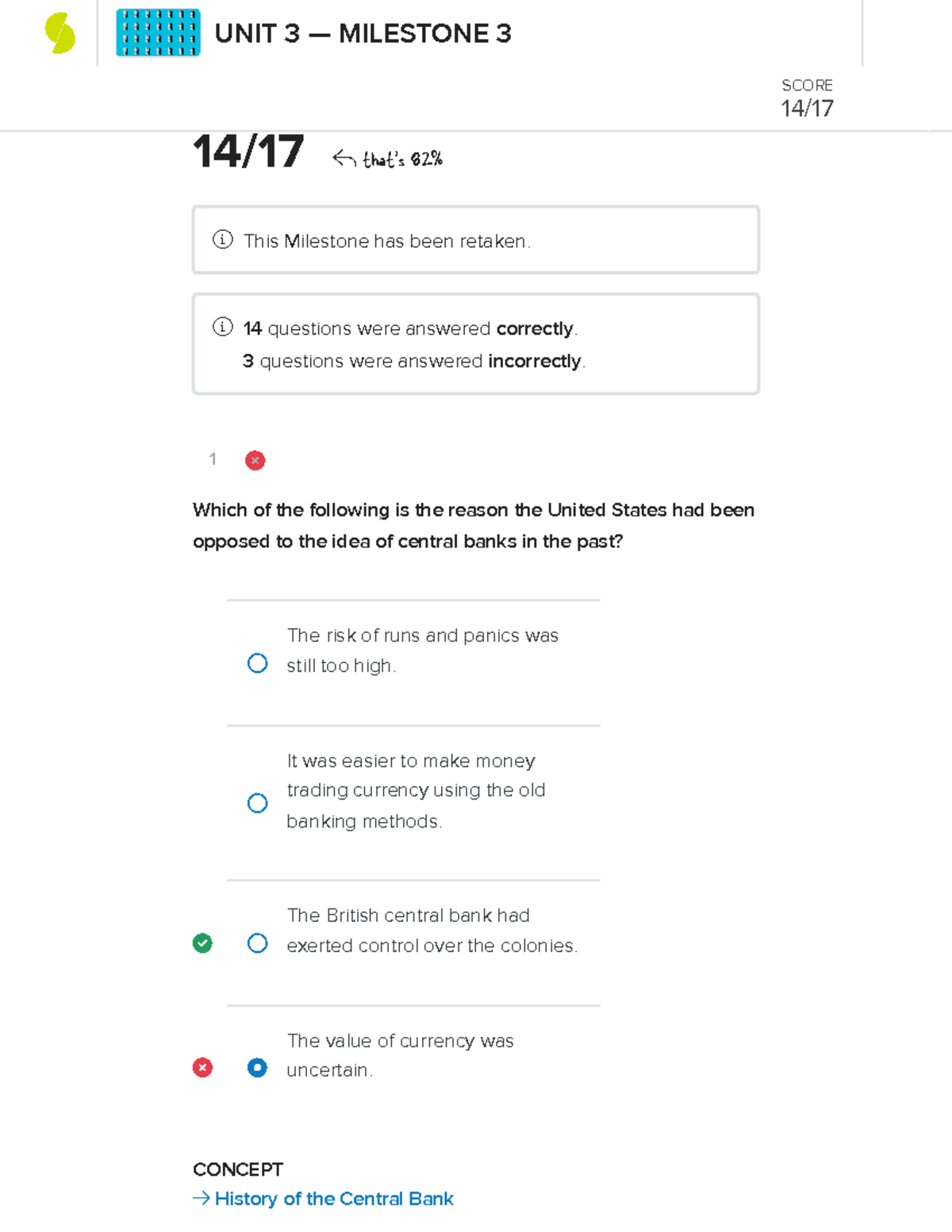
Task: Click the red incorrect icon beside question 1
Action: [x=255, y=460]
